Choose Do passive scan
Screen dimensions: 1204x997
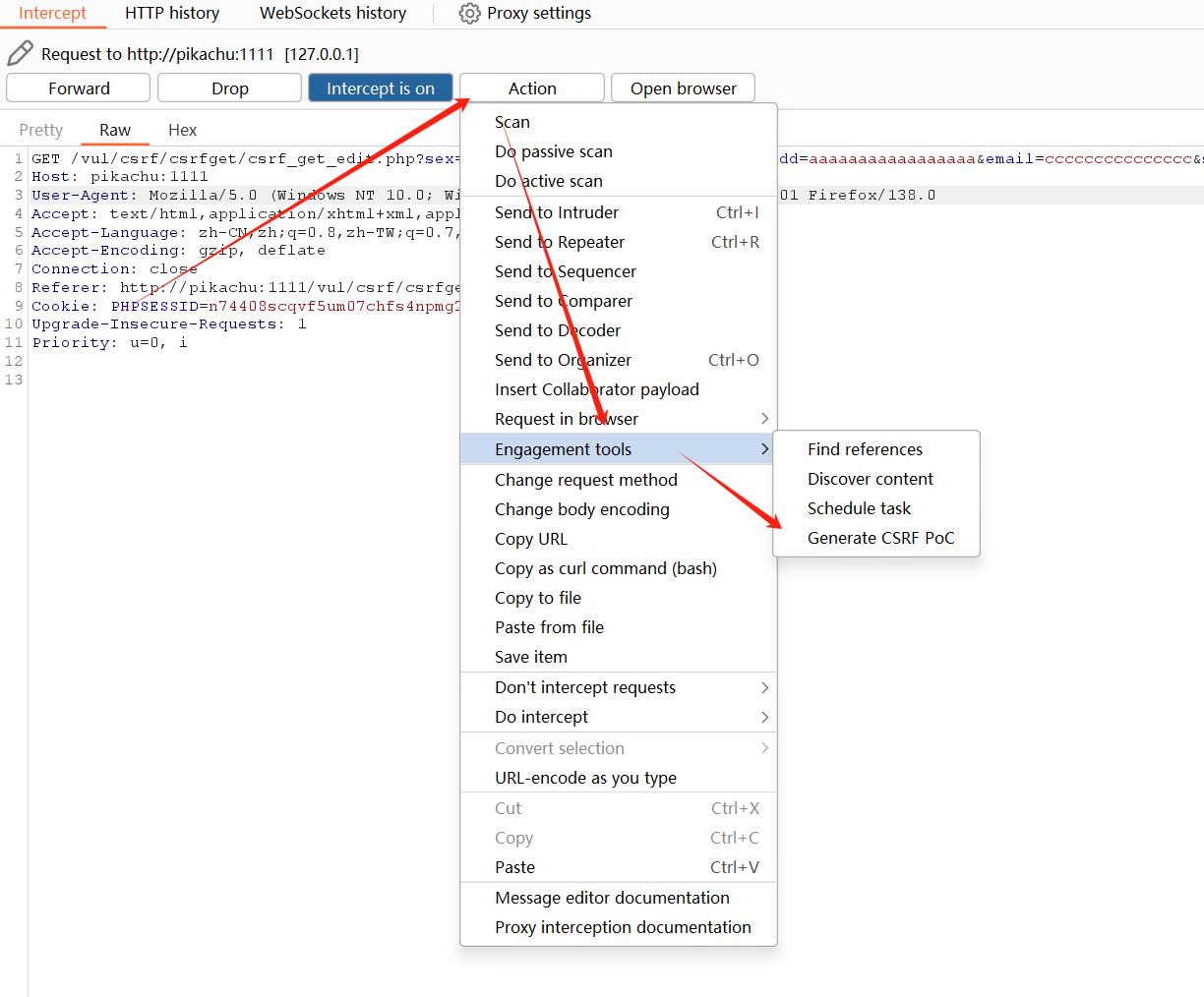tap(619, 151)
